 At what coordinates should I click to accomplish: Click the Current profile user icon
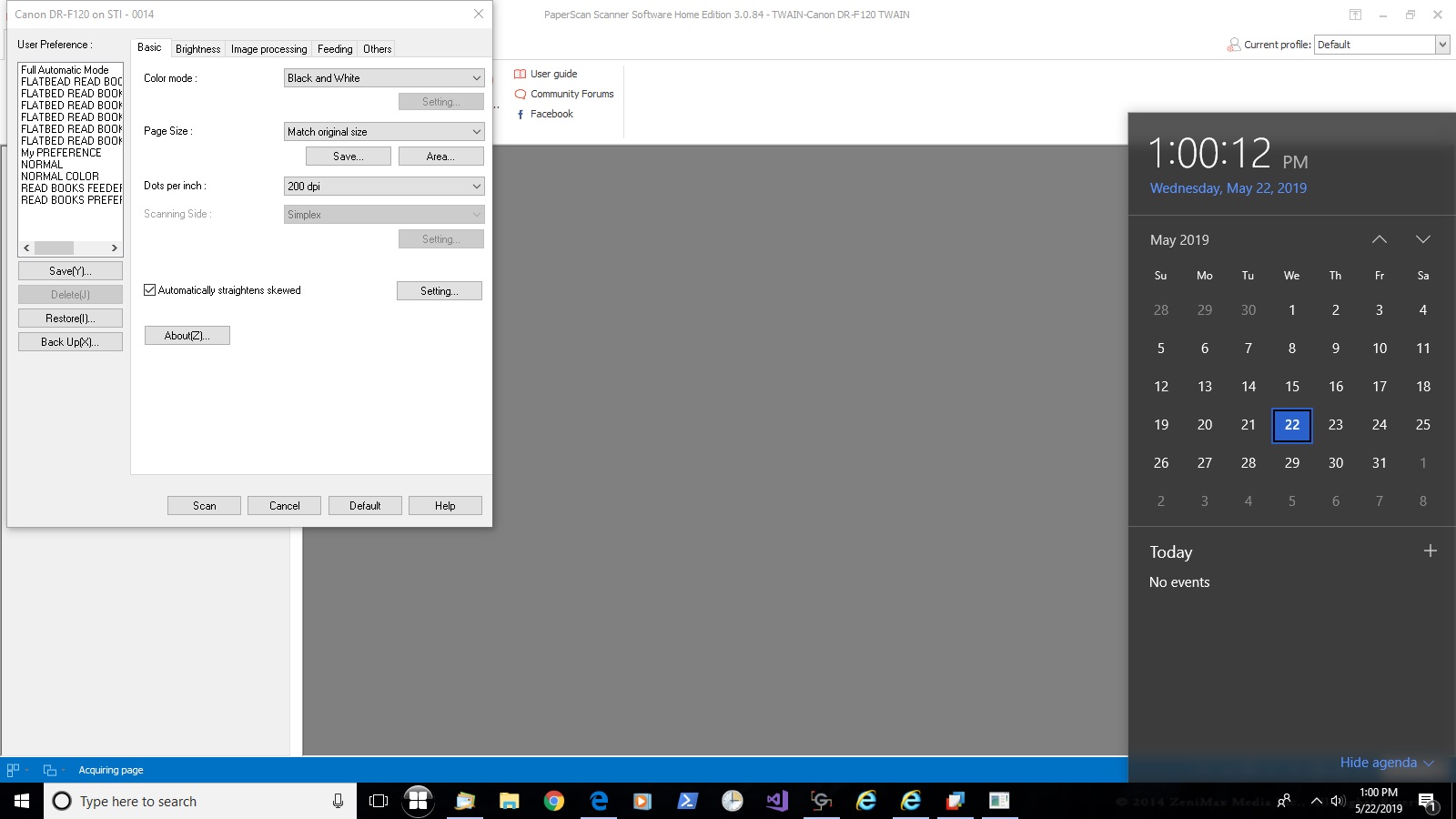tap(1233, 45)
